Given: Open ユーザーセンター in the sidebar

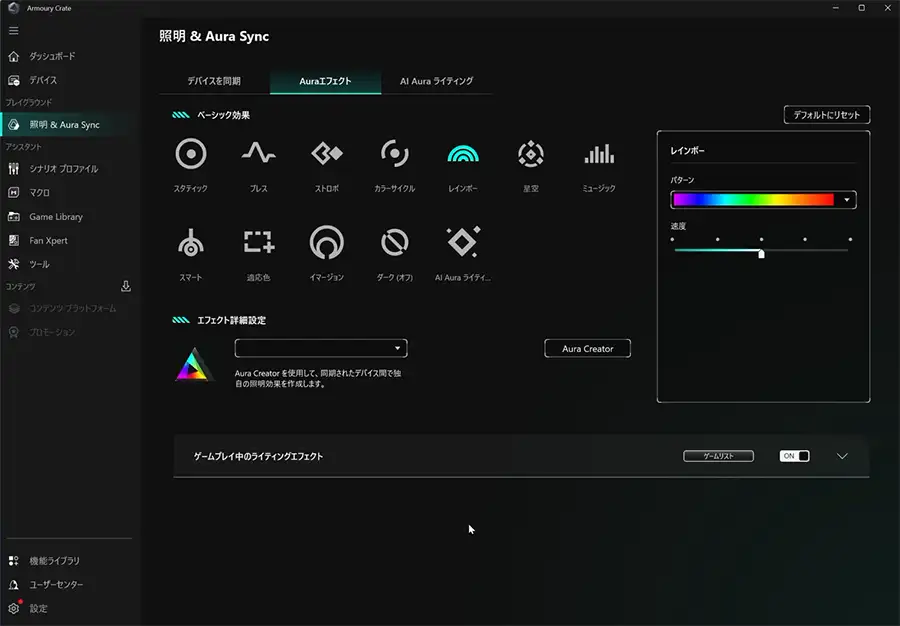Looking at the screenshot, I should [56, 585].
